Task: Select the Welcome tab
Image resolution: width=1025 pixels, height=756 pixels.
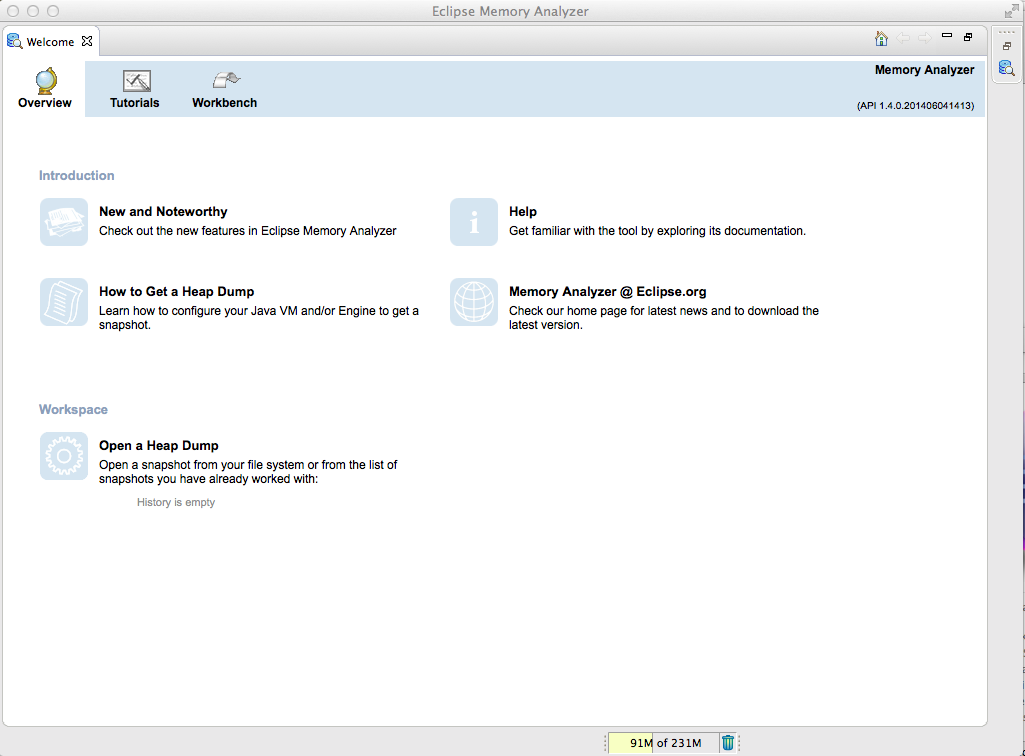Action: tap(50, 42)
